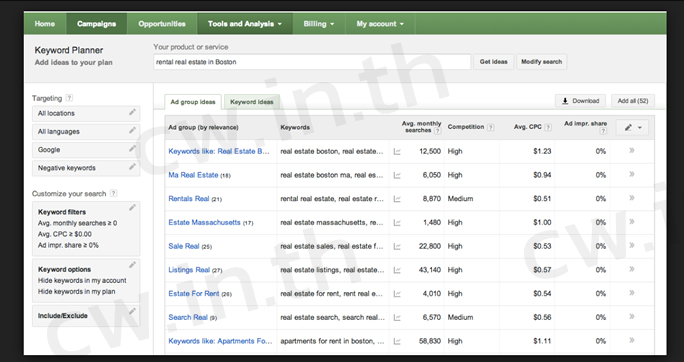Add Ma Real Estate group to plan arrow
The width and height of the screenshot is (684, 362).
point(632,174)
